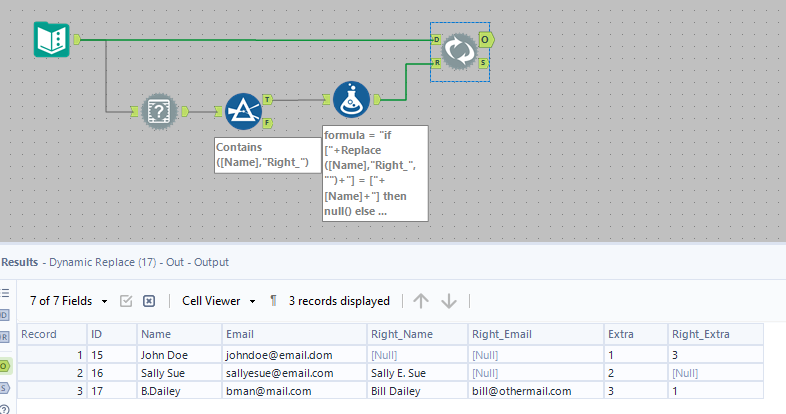The image size is (786, 414).
Task: Click Dynamic Replace D input anchor
Action: (x=436, y=39)
